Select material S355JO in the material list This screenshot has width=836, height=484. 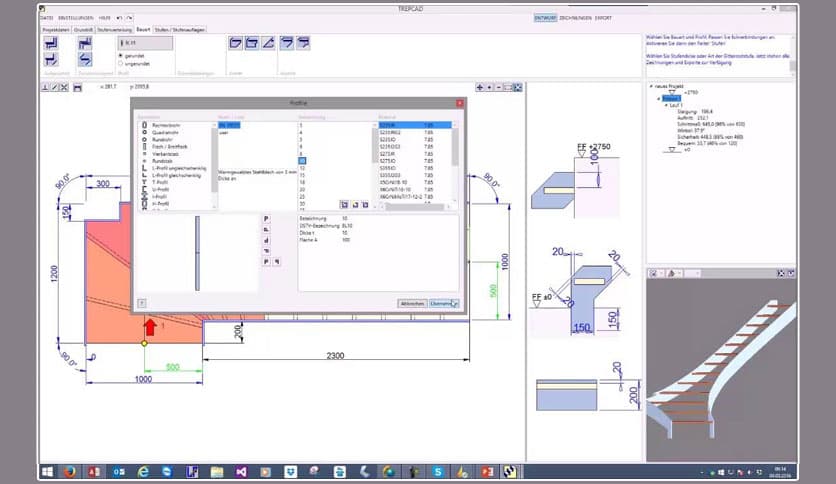tap(388, 168)
